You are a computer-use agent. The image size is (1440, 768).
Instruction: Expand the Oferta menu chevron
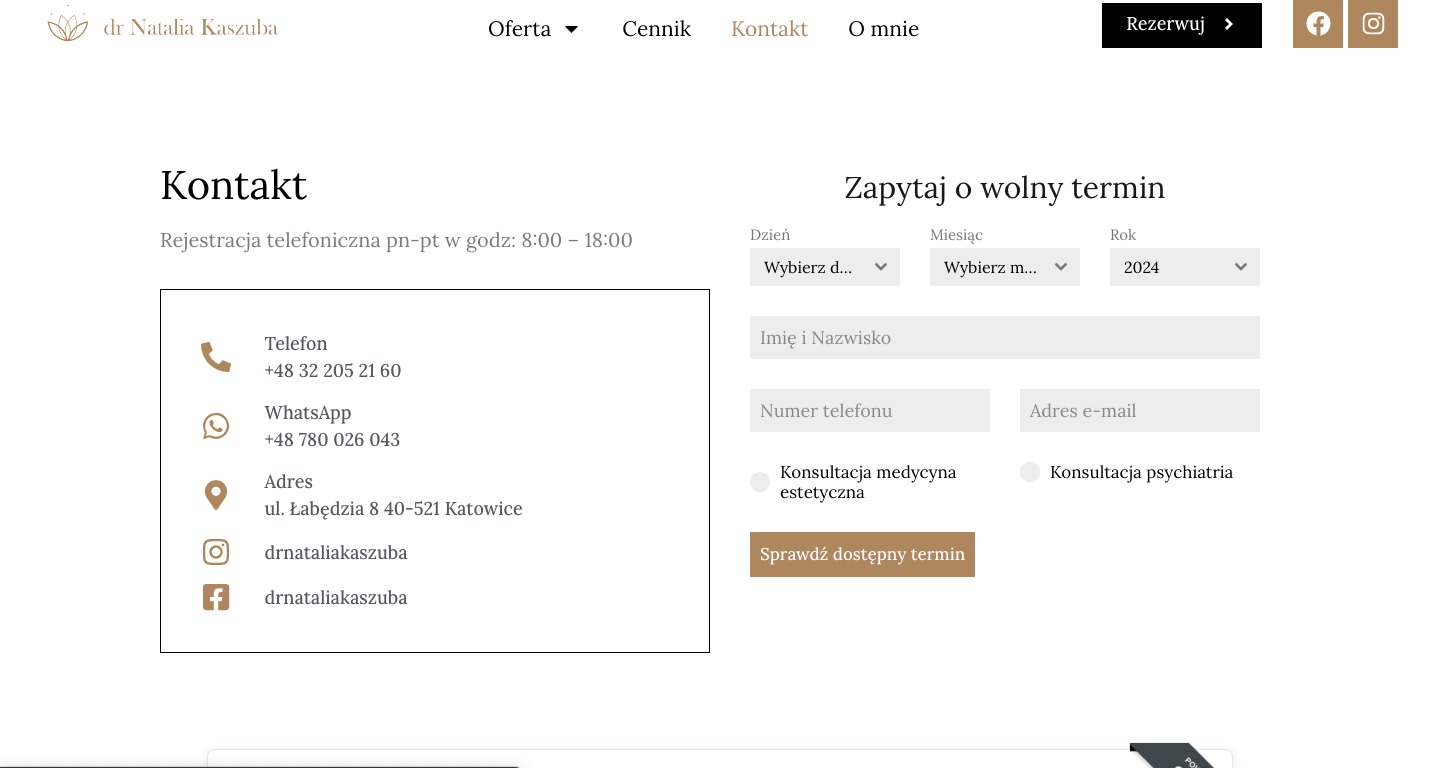(571, 29)
